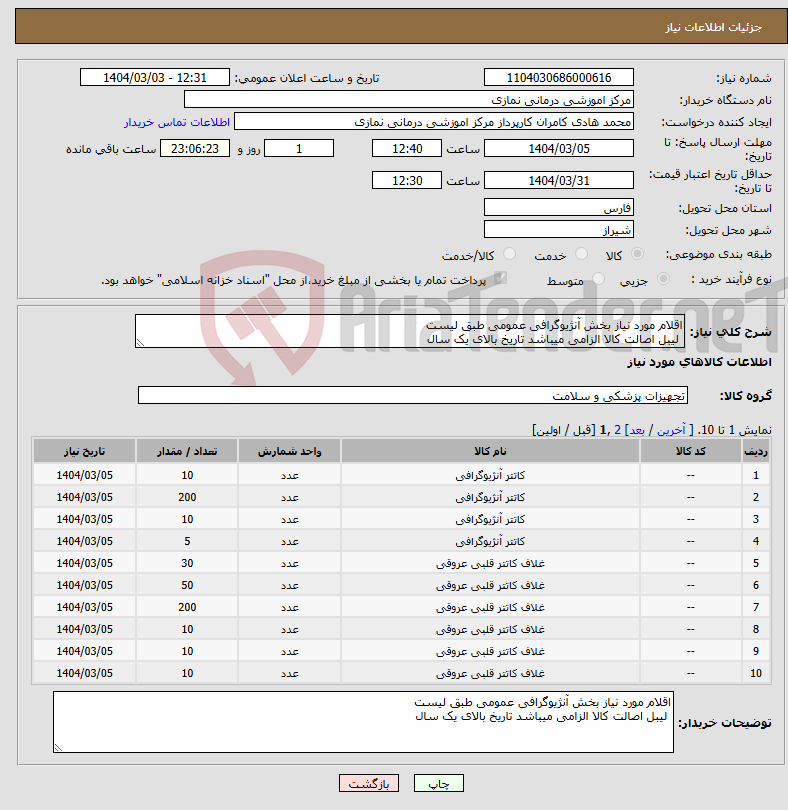Select row 7 item غلاف کاتتر قلبی عروقی
Viewport: 788px width, 810px height.
(x=490, y=608)
